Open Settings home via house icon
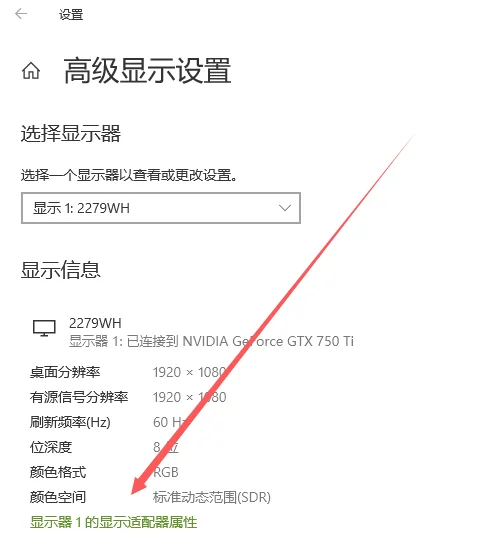The image size is (477, 540). click(31, 71)
